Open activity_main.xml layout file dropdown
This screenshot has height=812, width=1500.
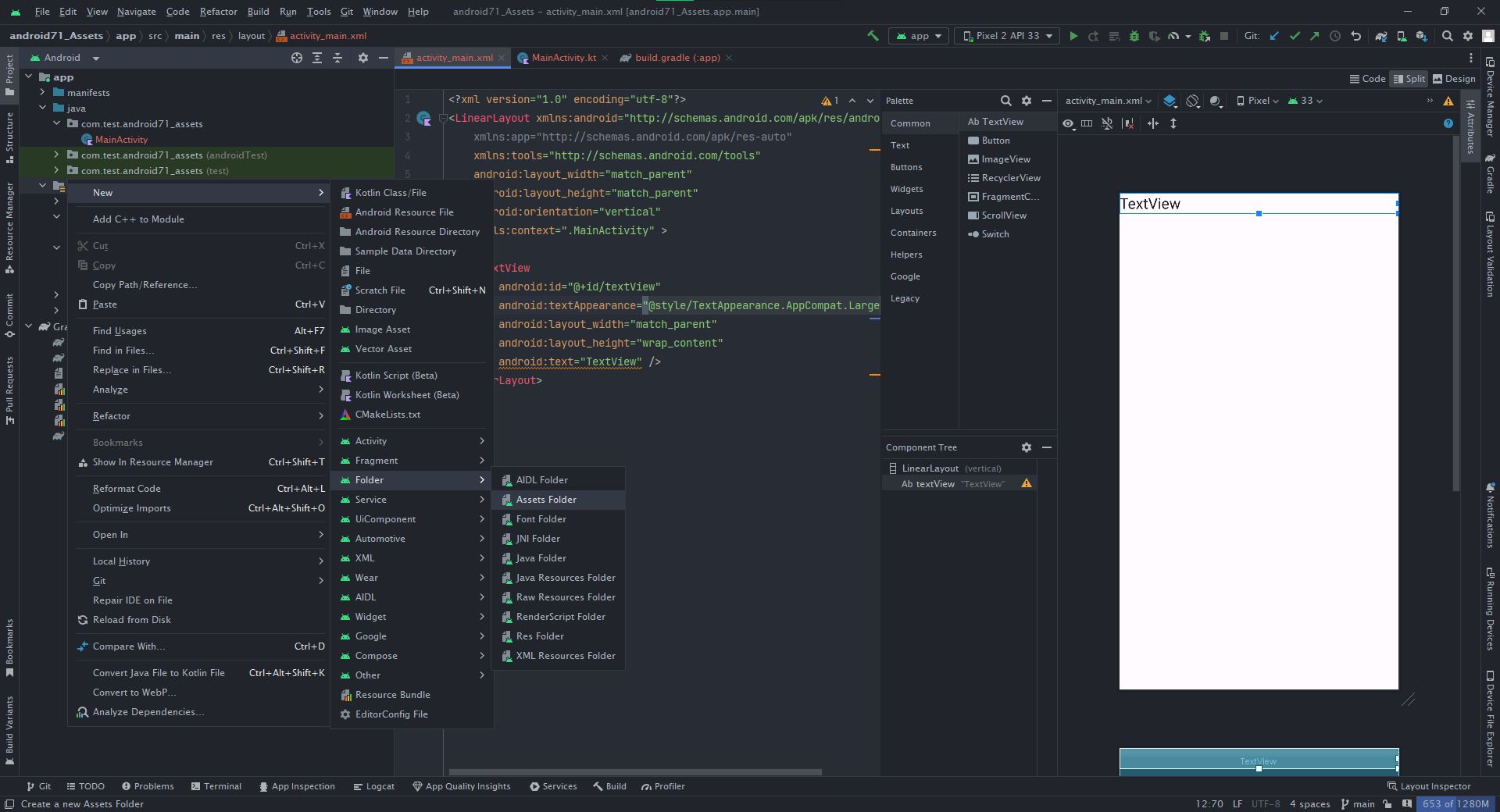pyautogui.click(x=1108, y=101)
